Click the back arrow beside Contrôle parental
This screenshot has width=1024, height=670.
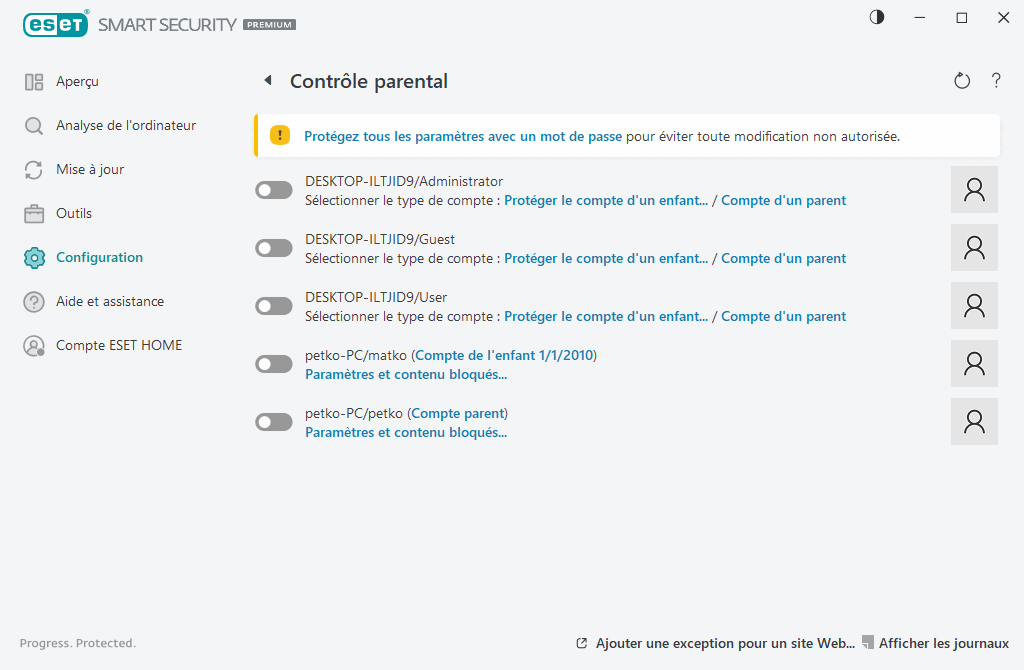click(267, 81)
